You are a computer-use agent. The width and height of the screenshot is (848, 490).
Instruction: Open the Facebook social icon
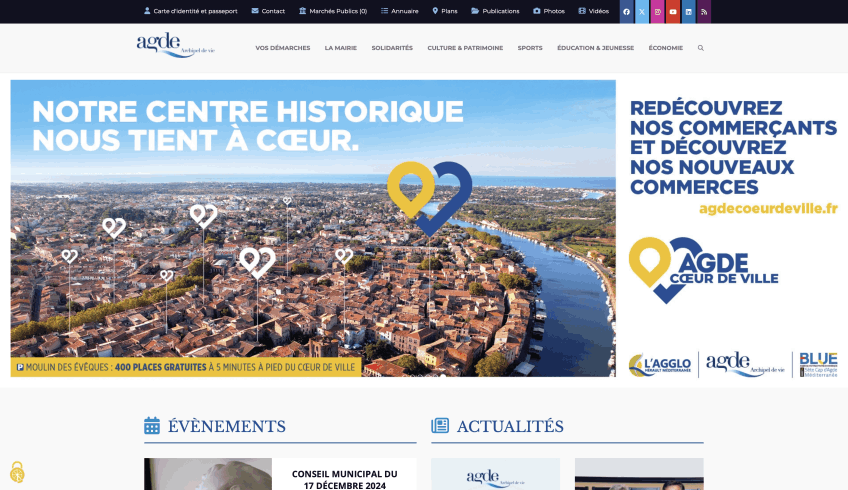pyautogui.click(x=627, y=11)
